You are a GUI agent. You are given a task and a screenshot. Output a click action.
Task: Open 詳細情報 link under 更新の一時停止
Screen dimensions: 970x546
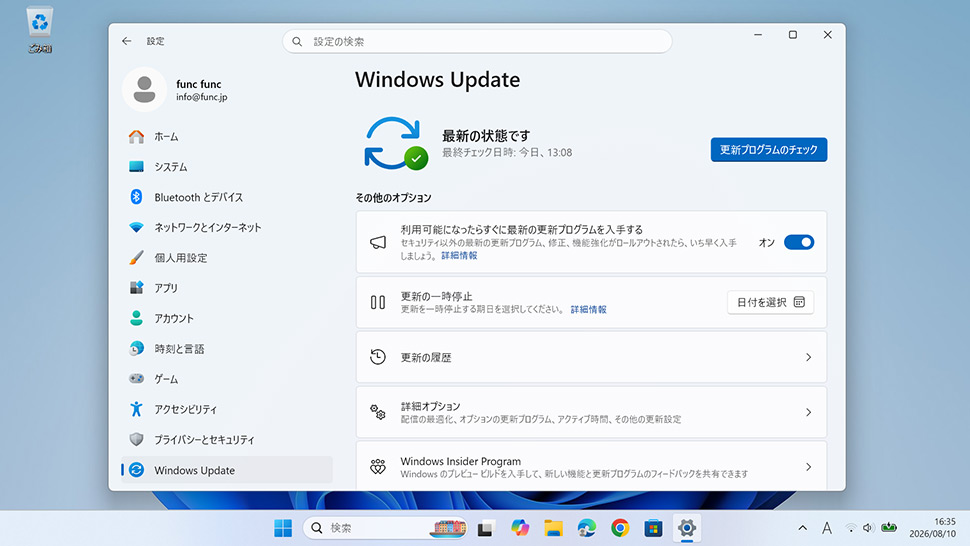click(x=588, y=309)
